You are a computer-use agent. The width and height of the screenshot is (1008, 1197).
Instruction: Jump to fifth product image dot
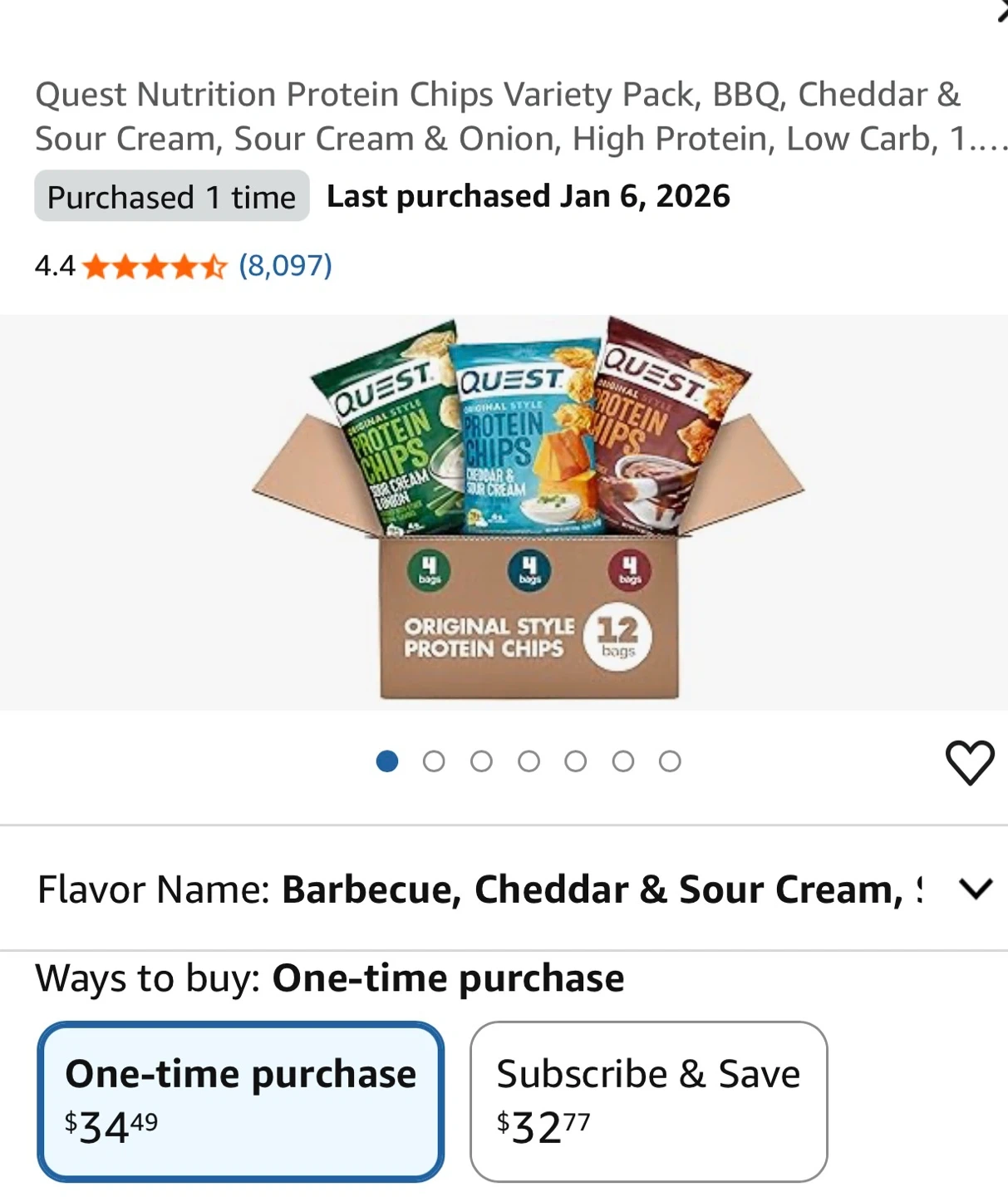575,761
